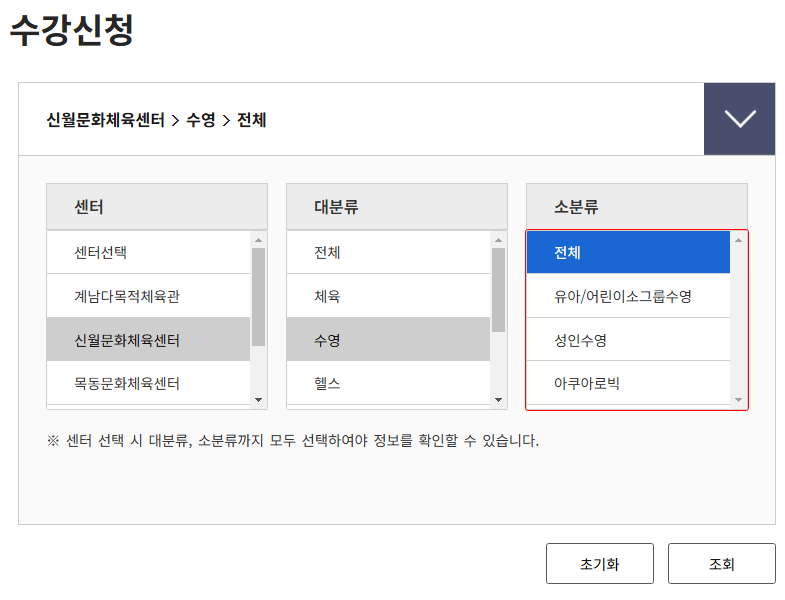Image resolution: width=785 pixels, height=600 pixels.
Task: Click center list scroll down arrow
Action: tap(258, 400)
